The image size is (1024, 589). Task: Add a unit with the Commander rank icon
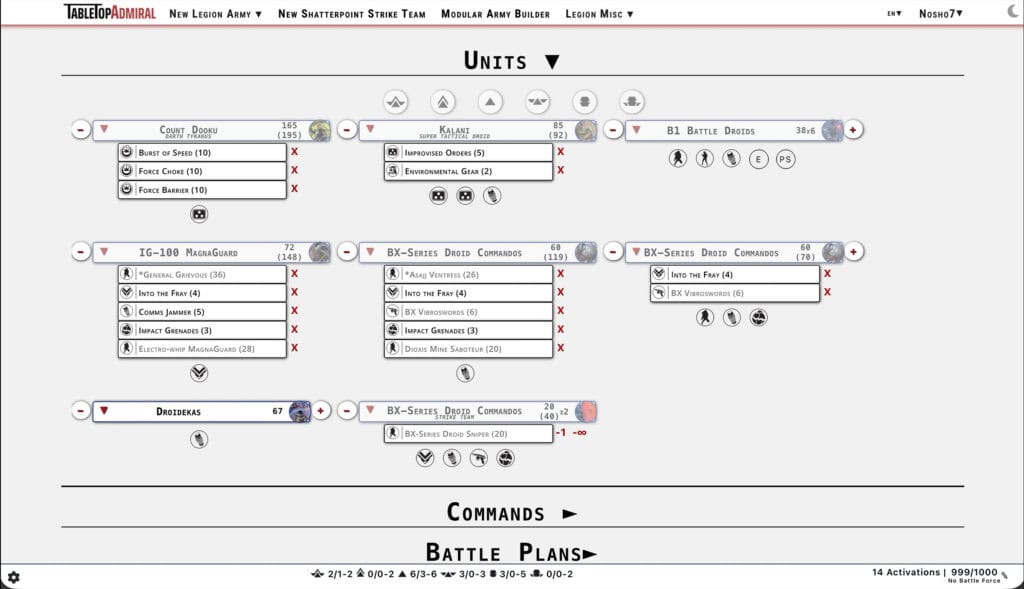pos(396,102)
